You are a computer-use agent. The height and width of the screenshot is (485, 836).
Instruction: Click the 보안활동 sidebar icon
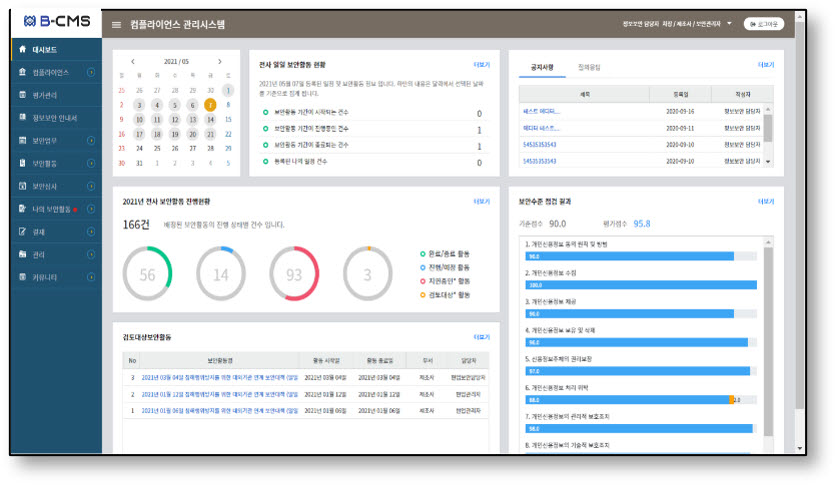click(22, 163)
